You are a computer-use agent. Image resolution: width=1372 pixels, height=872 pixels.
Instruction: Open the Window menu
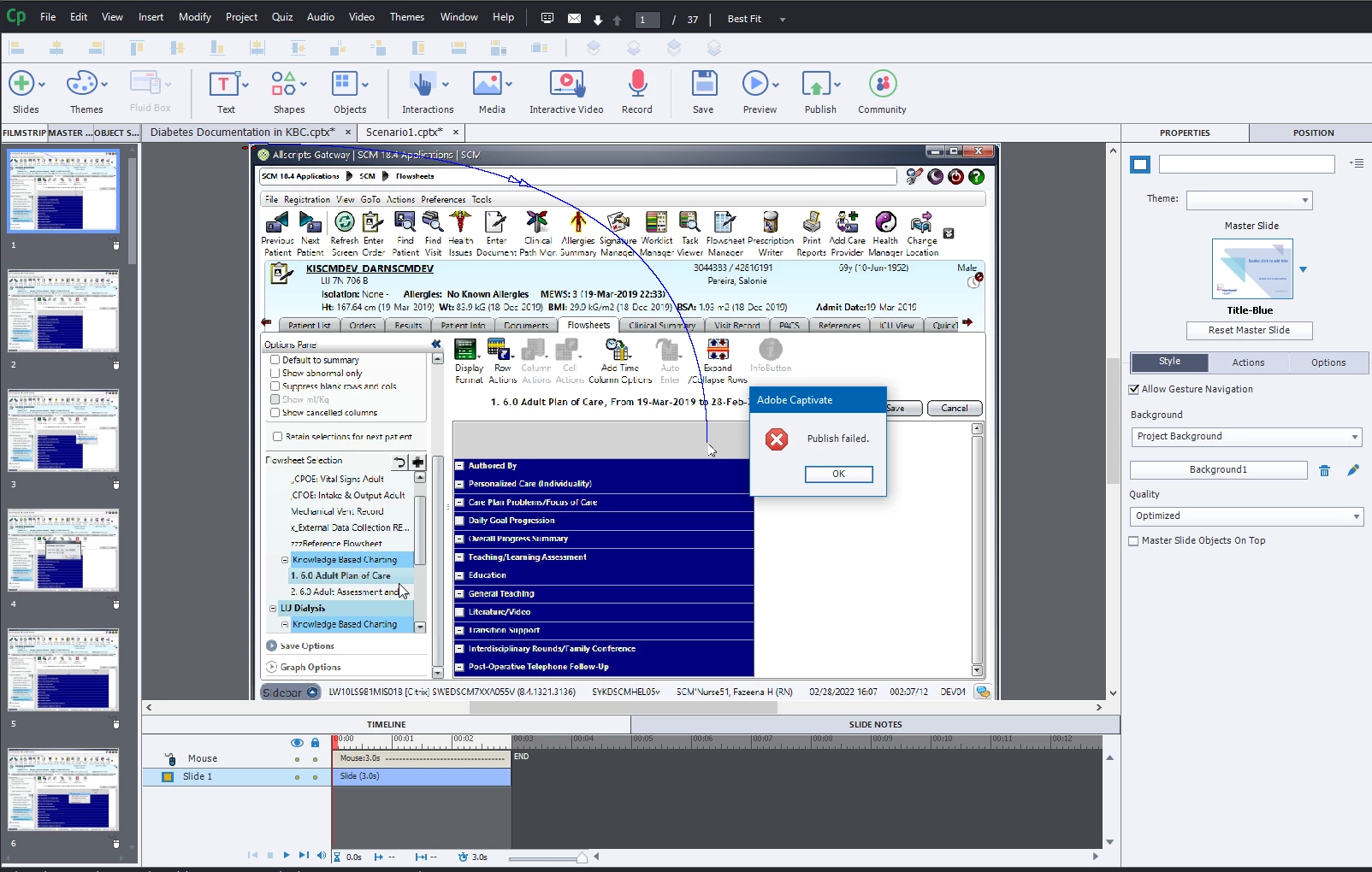(459, 17)
